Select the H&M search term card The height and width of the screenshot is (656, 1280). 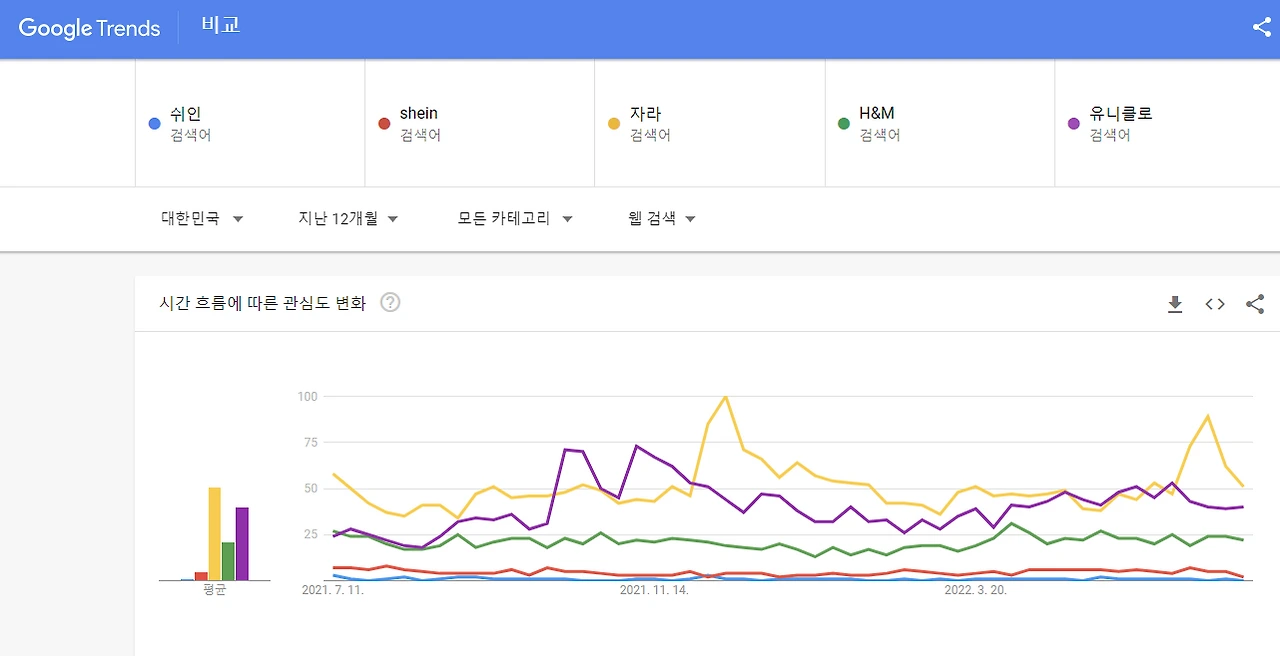(939, 123)
